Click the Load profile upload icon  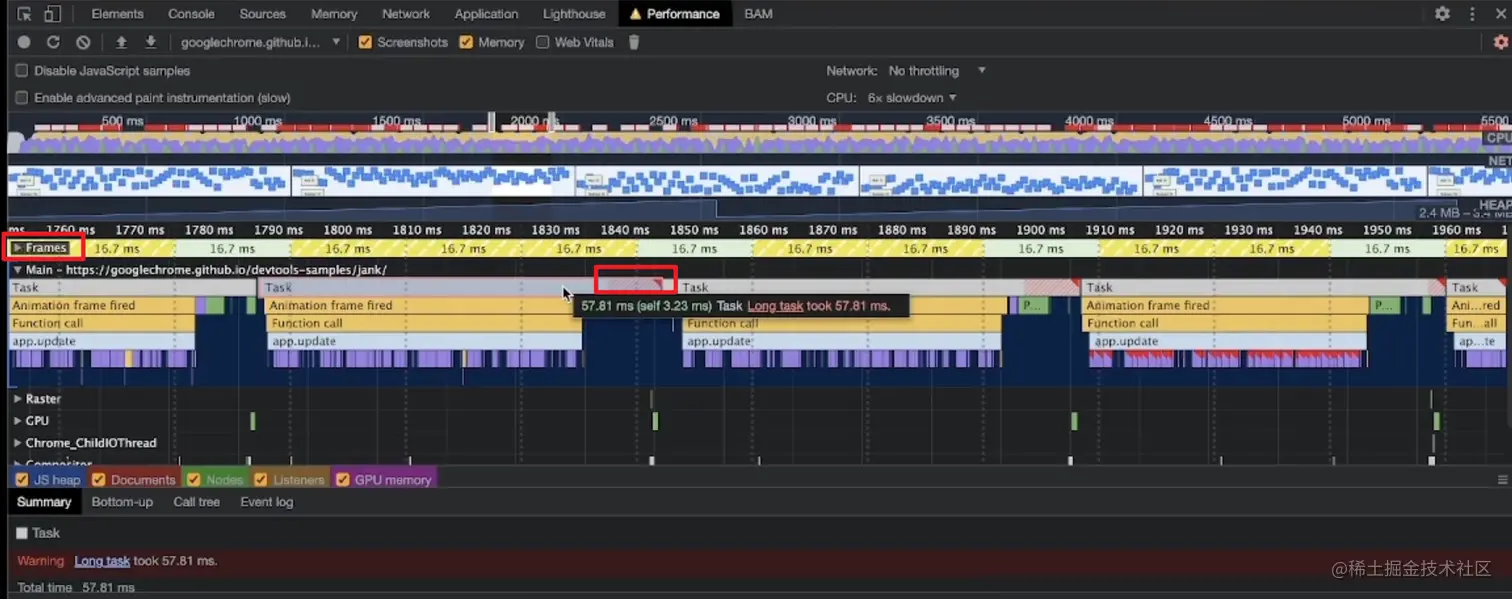[121, 42]
